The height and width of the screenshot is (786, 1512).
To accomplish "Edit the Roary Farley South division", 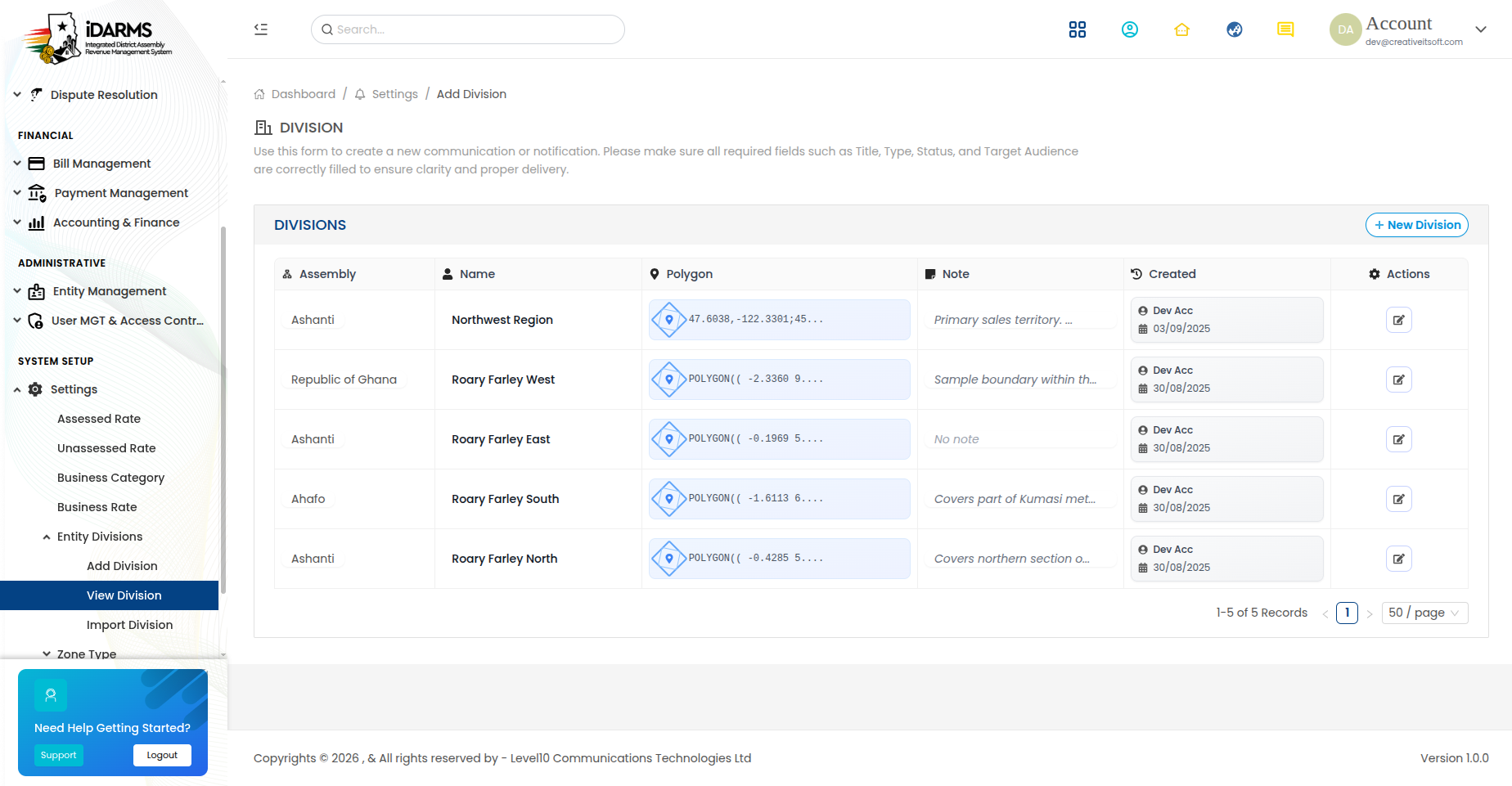I will pyautogui.click(x=1399, y=499).
